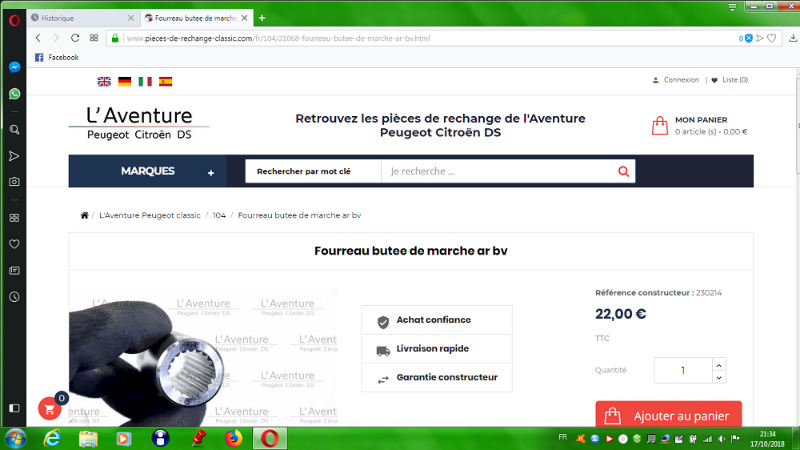
Task: Switch site language to English flag
Action: 104,82
